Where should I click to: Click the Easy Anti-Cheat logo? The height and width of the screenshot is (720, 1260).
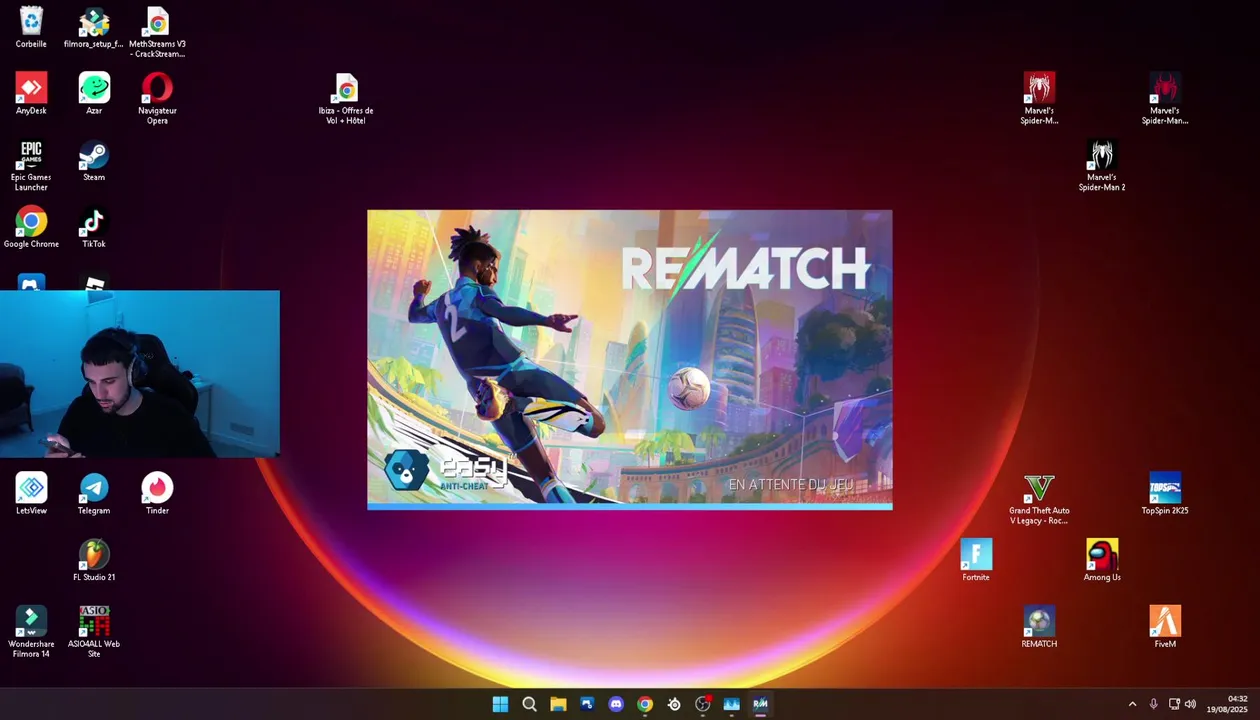(x=447, y=469)
